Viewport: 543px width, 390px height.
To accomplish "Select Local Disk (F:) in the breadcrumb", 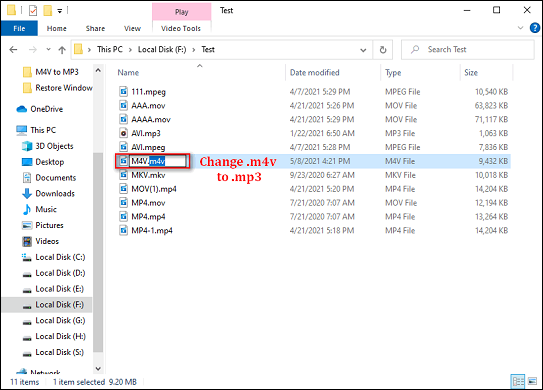I will click(162, 50).
